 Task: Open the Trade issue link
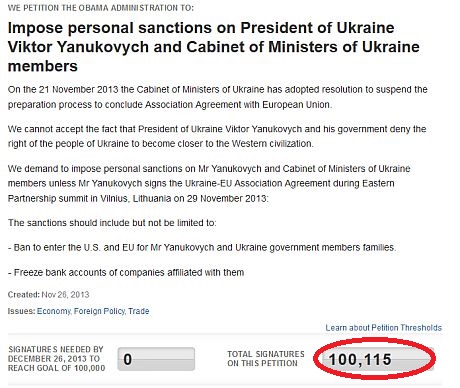click(x=139, y=311)
